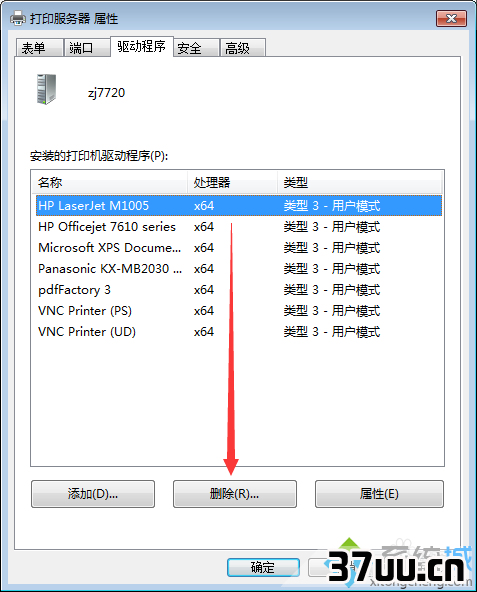Select pdfFactory 3 driver entry
This screenshot has width=477, height=592.
(239, 290)
